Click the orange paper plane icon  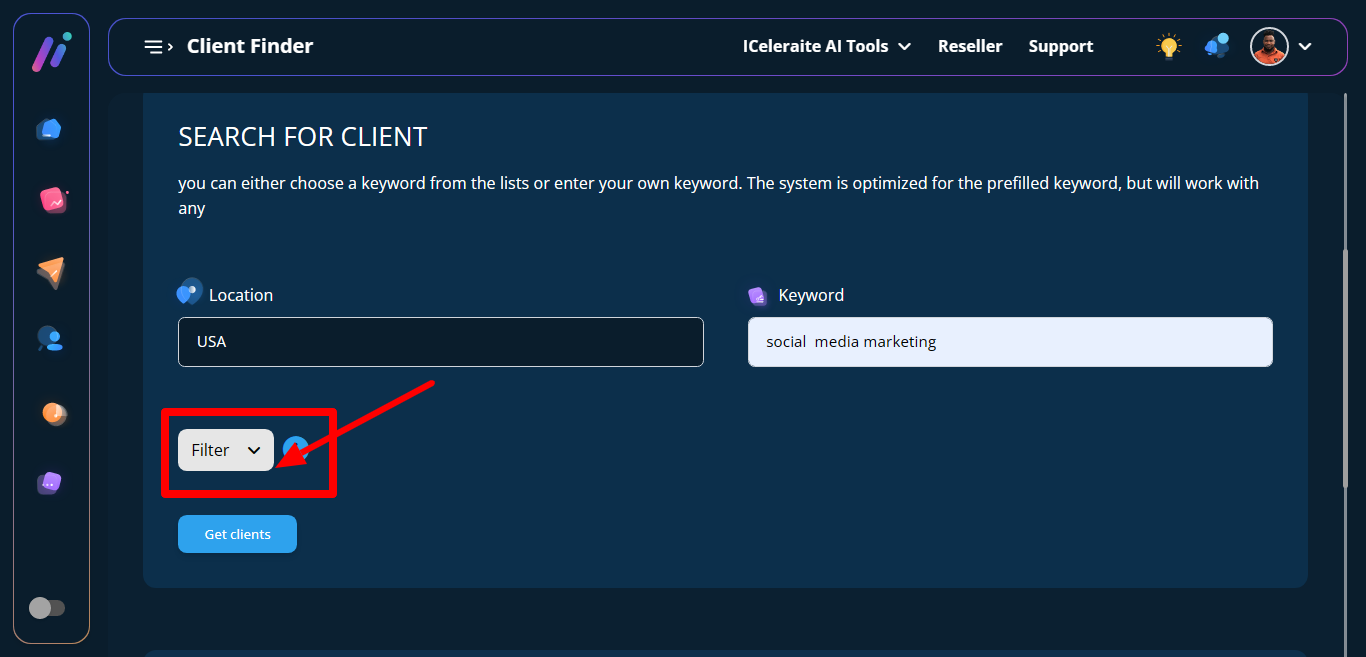51,272
